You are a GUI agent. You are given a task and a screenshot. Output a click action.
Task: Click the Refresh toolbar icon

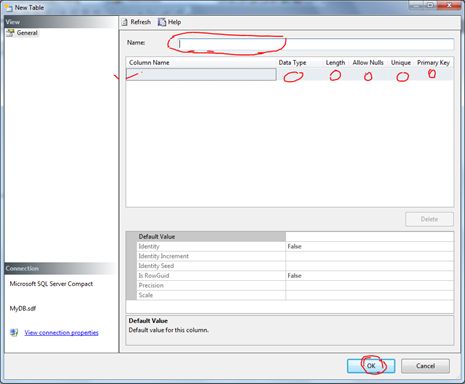(125, 22)
